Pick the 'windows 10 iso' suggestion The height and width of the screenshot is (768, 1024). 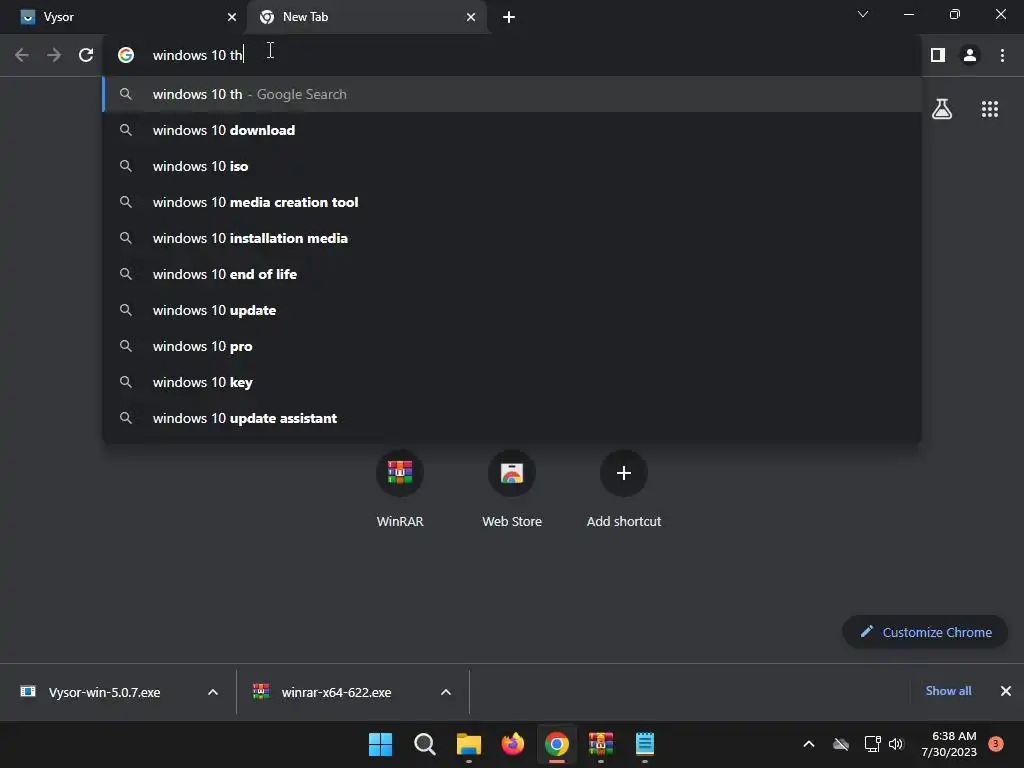[512, 166]
